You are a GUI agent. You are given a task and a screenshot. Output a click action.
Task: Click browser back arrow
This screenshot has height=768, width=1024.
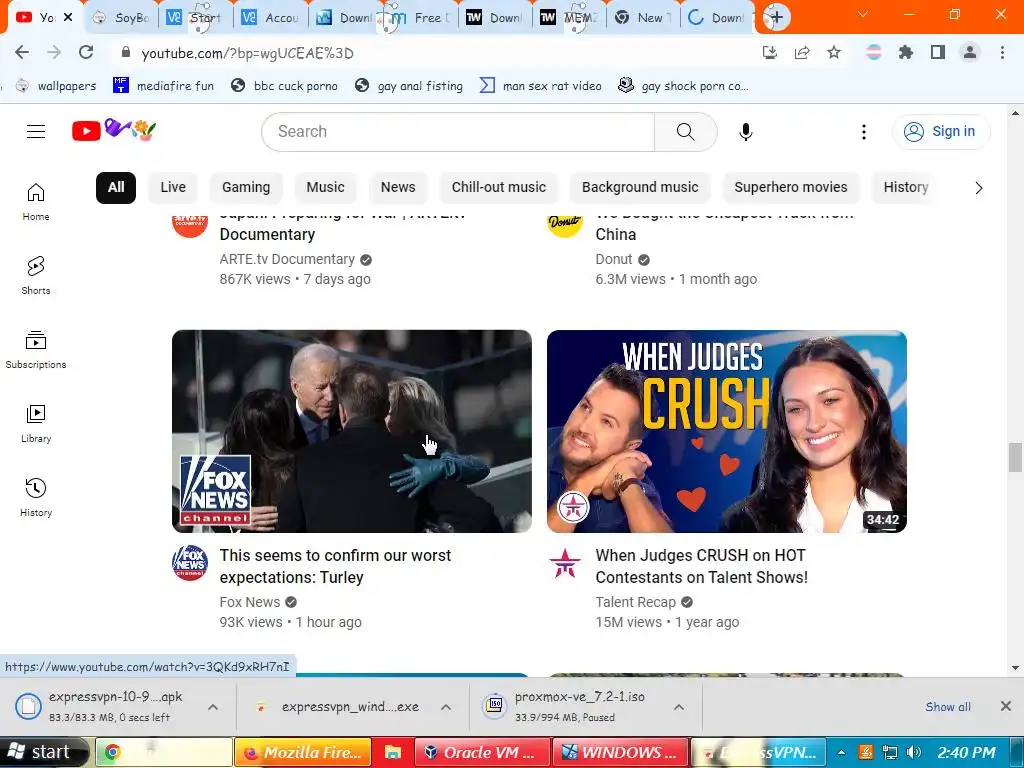pyautogui.click(x=22, y=52)
